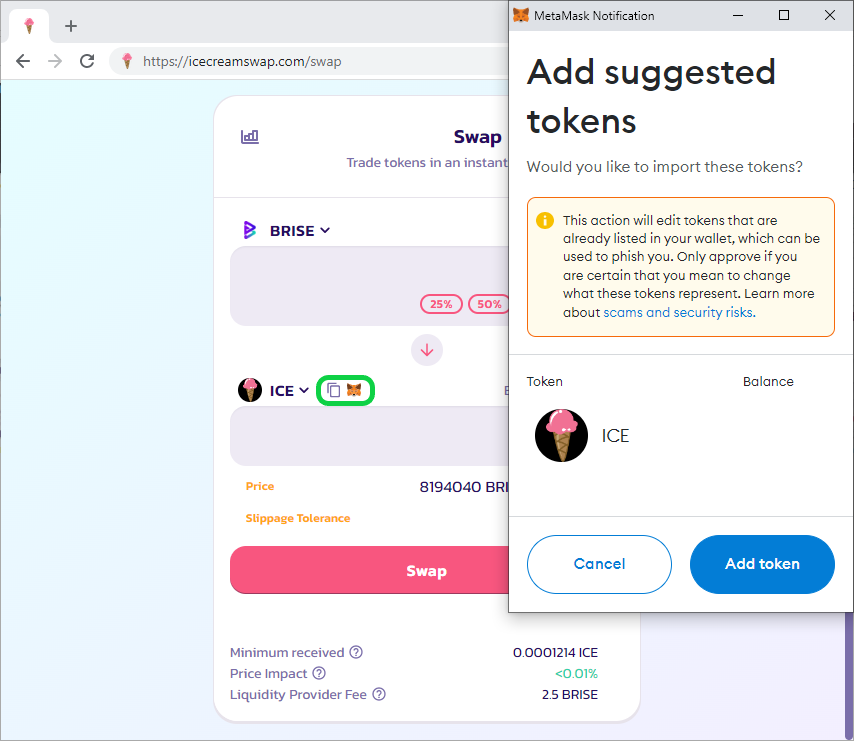
Task: Switch to the icecreamswap browser tab
Action: [29, 26]
